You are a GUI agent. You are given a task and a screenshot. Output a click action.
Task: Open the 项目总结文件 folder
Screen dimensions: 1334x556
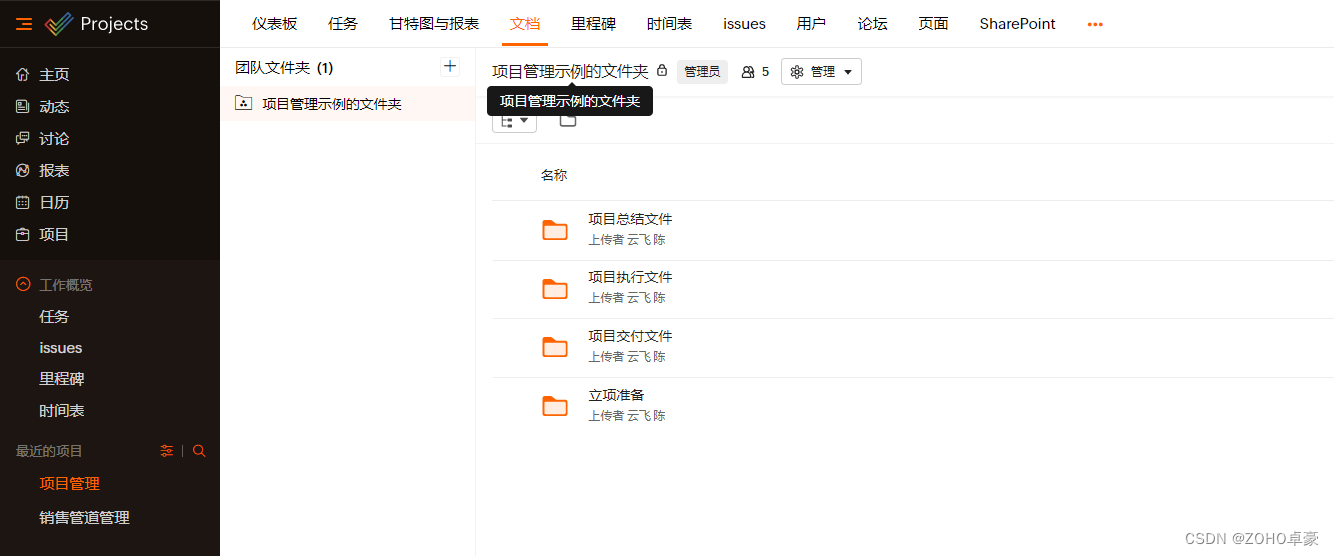[x=630, y=219]
